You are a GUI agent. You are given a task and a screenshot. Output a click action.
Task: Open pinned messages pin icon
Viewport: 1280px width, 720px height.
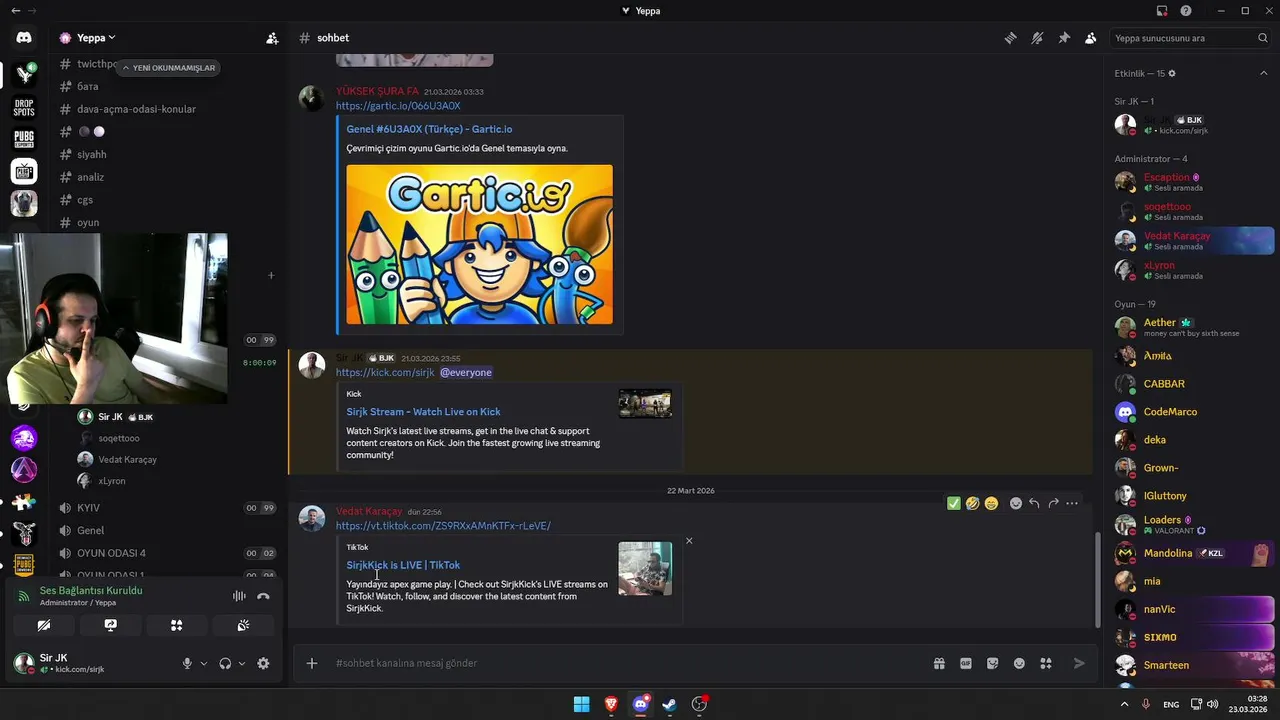(1064, 38)
